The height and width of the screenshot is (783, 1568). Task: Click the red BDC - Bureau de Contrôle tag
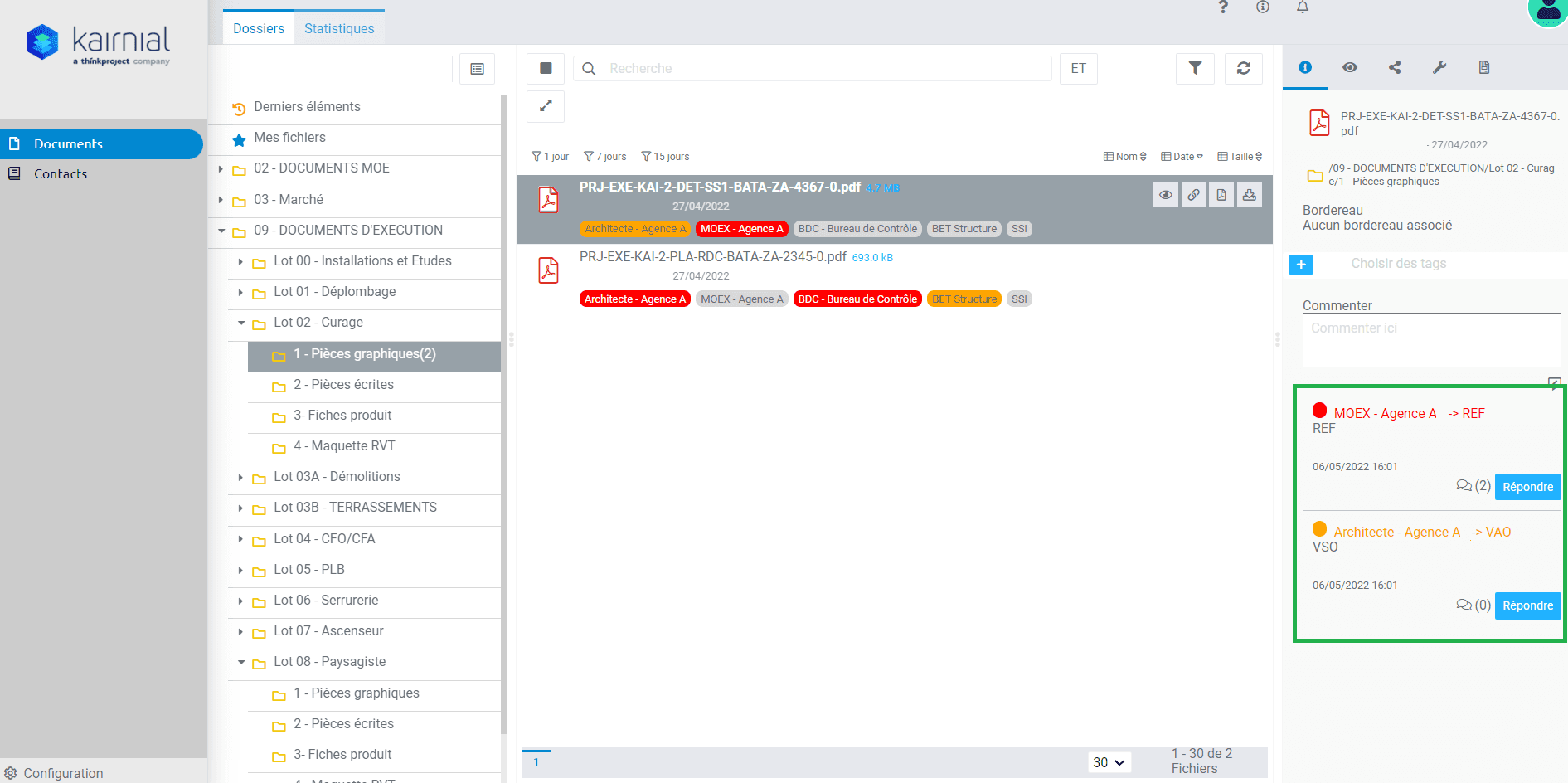pos(857,299)
